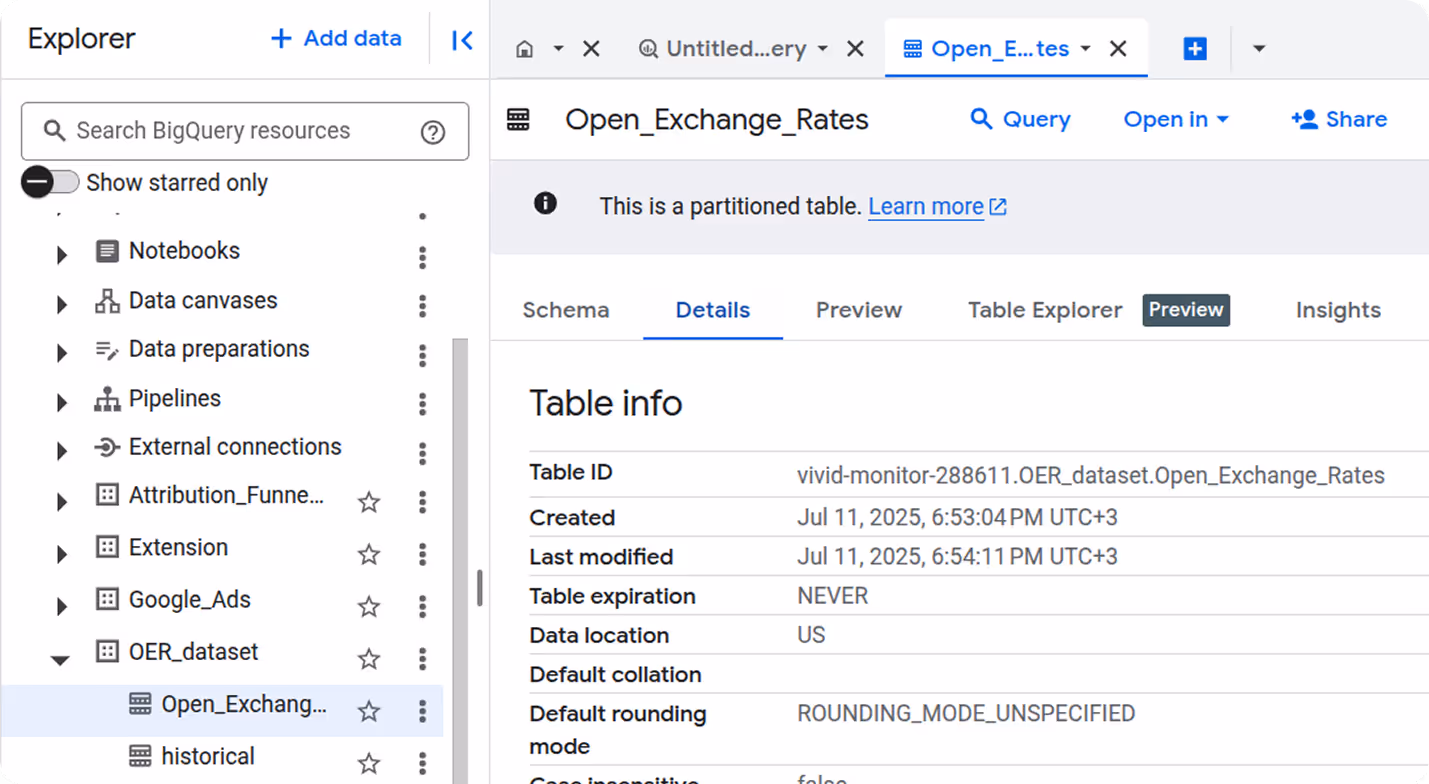Open the Open in dropdown
This screenshot has height=784, width=1429.
[1176, 119]
